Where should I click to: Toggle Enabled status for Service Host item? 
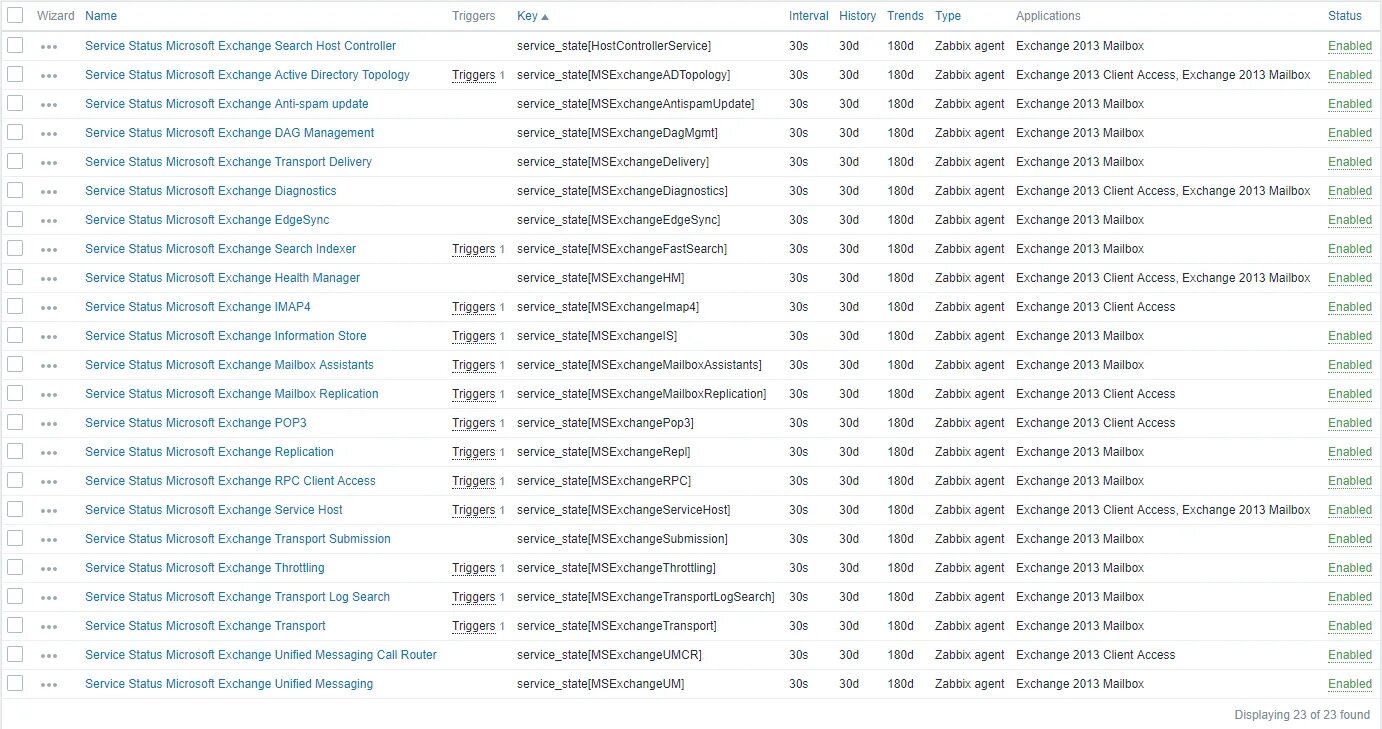coord(1350,510)
